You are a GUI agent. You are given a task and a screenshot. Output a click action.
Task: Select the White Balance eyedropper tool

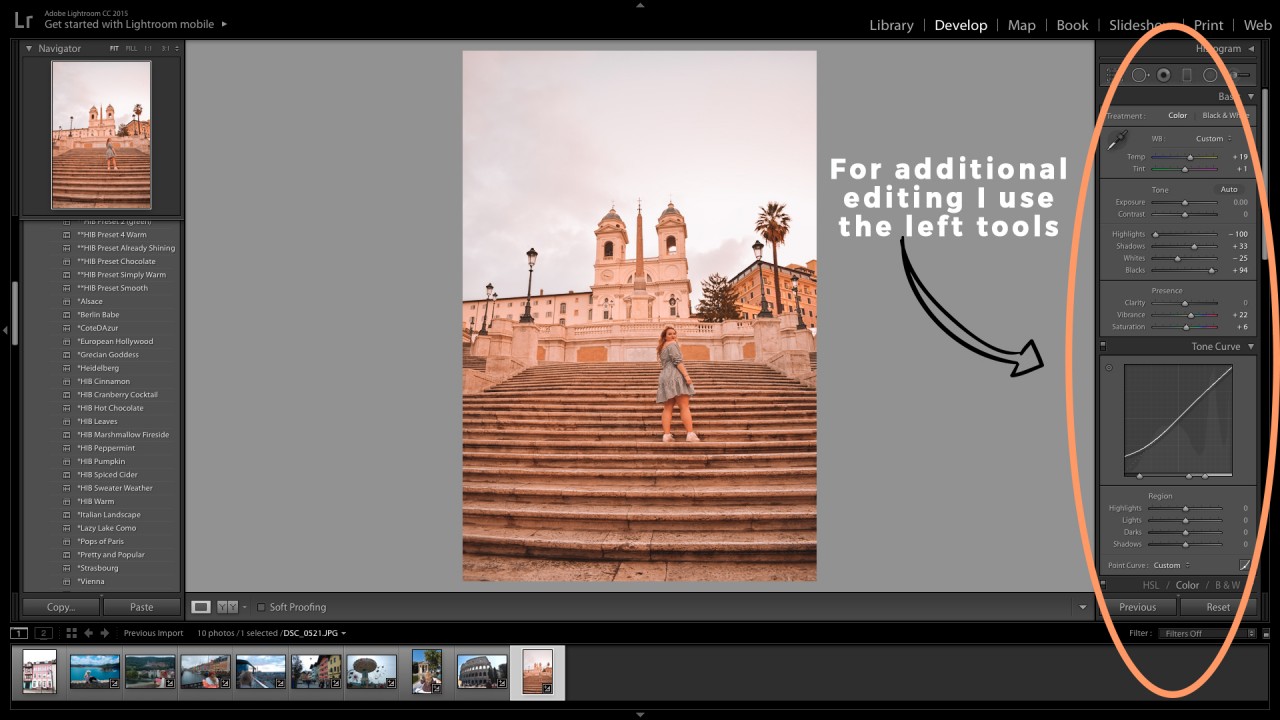tap(1117, 142)
